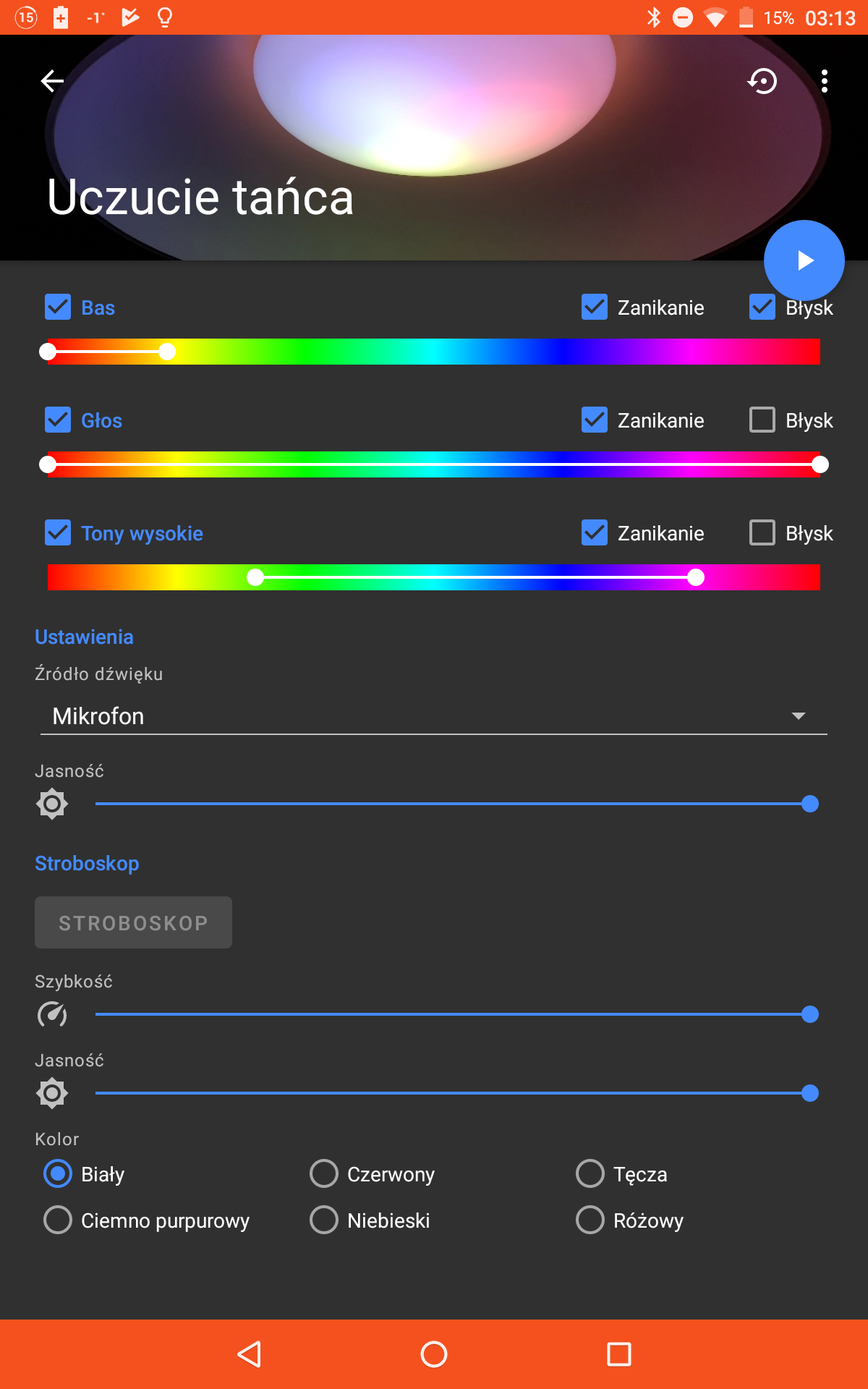Viewport: 868px width, 1389px height.
Task: Tap the Android home navigation button
Action: [x=434, y=1354]
